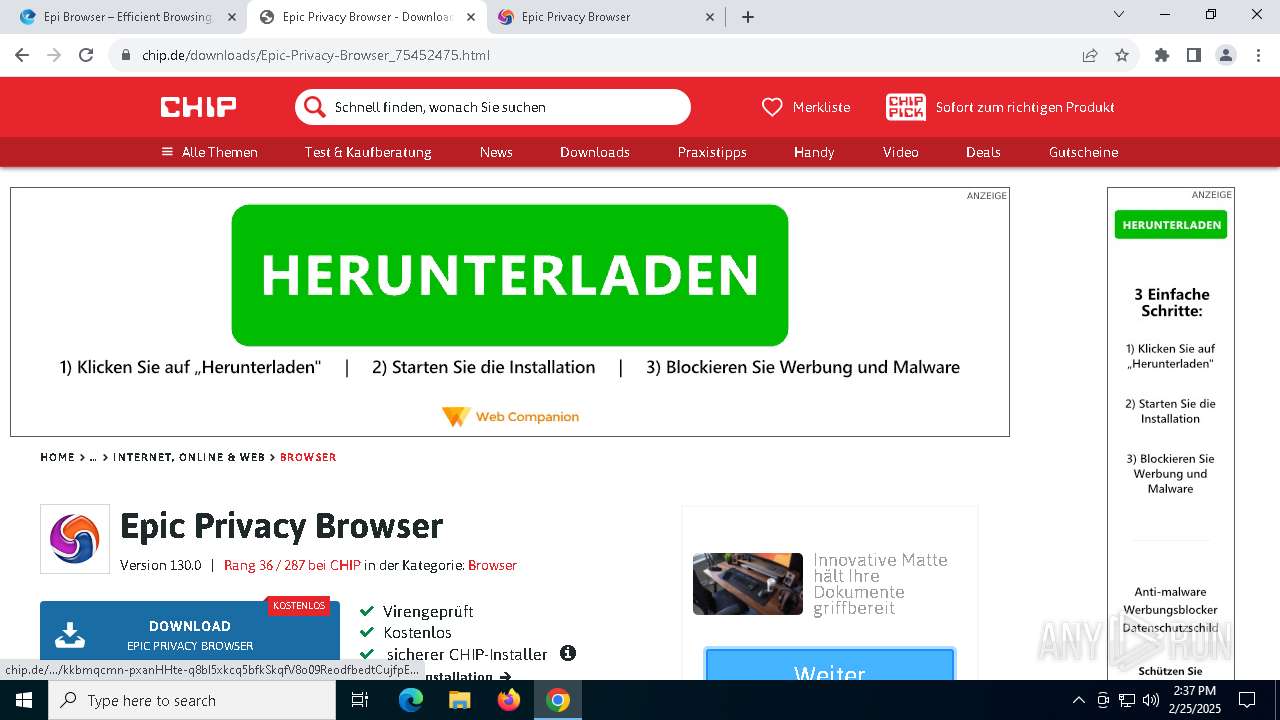This screenshot has height=720, width=1280.
Task: Close the third Epic Privacy Browser tab
Action: (x=710, y=17)
